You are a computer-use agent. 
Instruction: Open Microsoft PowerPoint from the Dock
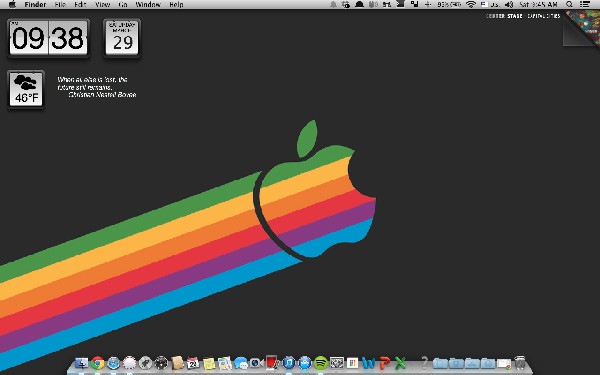(x=385, y=362)
